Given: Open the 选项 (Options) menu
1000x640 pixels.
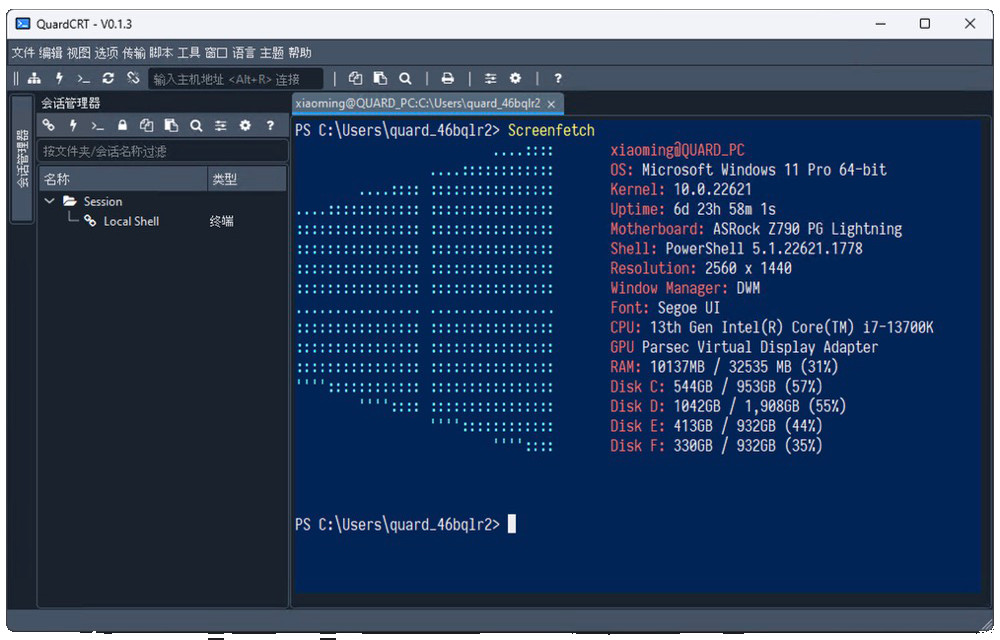Looking at the screenshot, I should coord(106,53).
